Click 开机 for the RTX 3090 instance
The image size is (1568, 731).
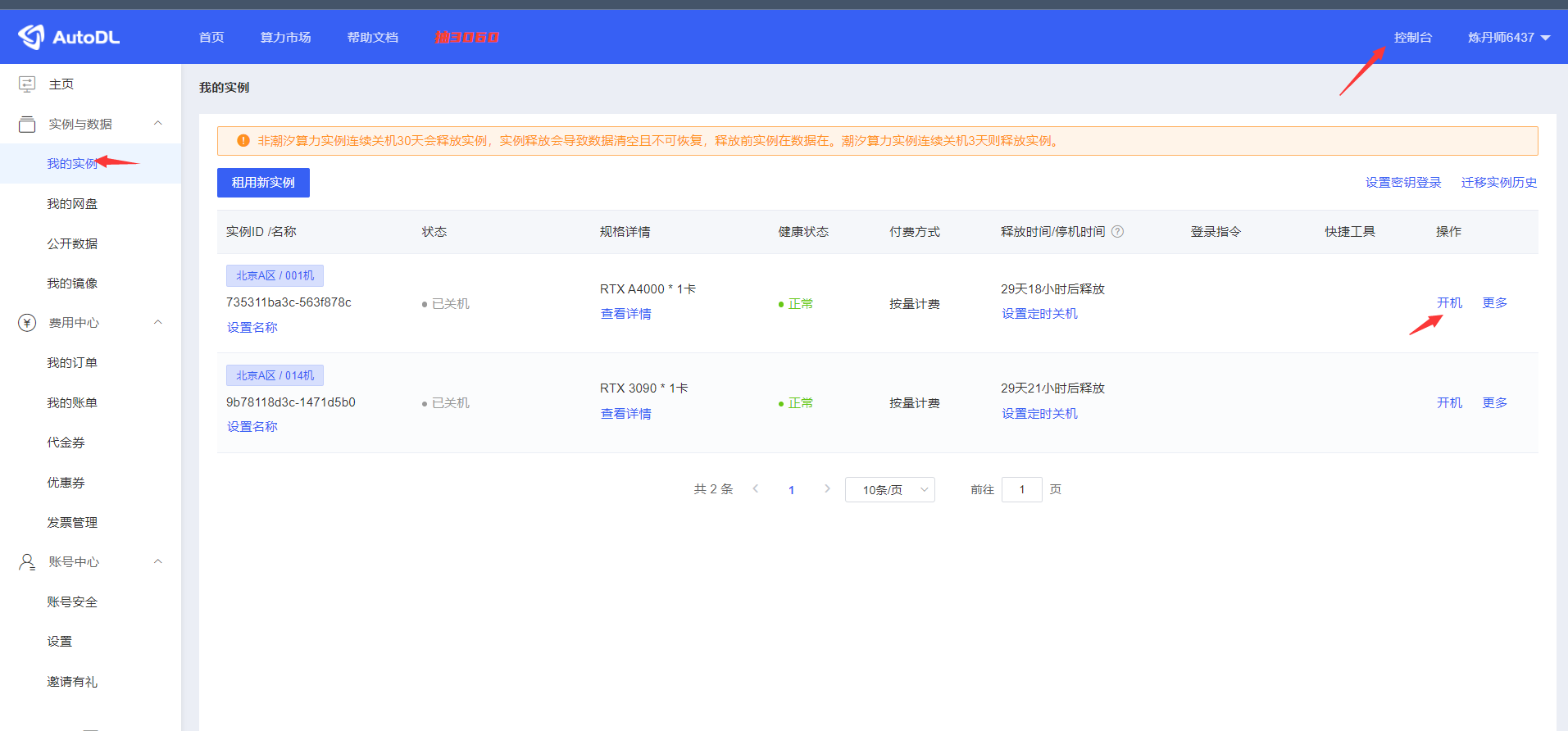pyautogui.click(x=1449, y=403)
